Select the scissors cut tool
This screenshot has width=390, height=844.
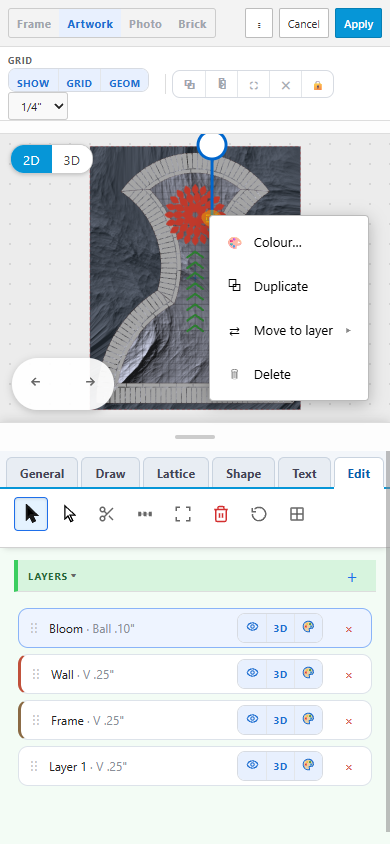(x=107, y=514)
